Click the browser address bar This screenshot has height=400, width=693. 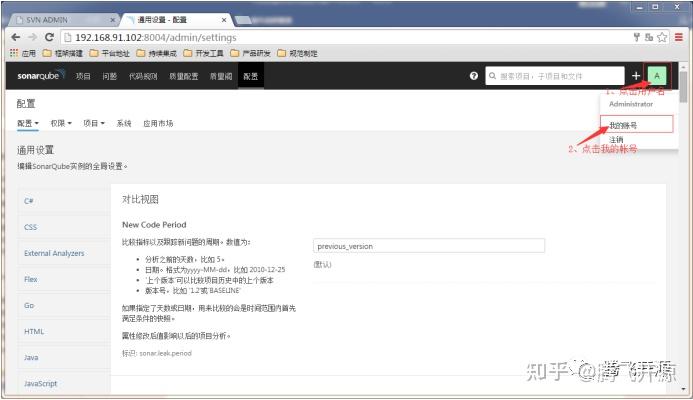coord(345,38)
